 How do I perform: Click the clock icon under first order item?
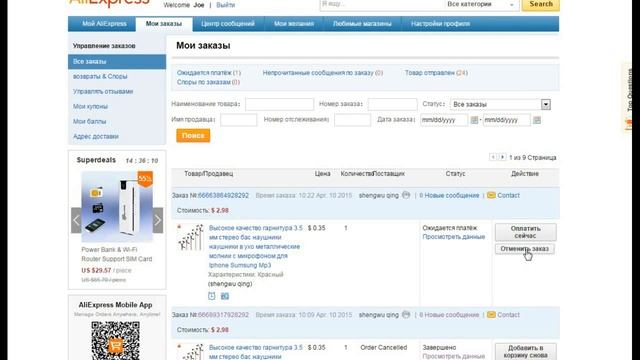tap(211, 296)
